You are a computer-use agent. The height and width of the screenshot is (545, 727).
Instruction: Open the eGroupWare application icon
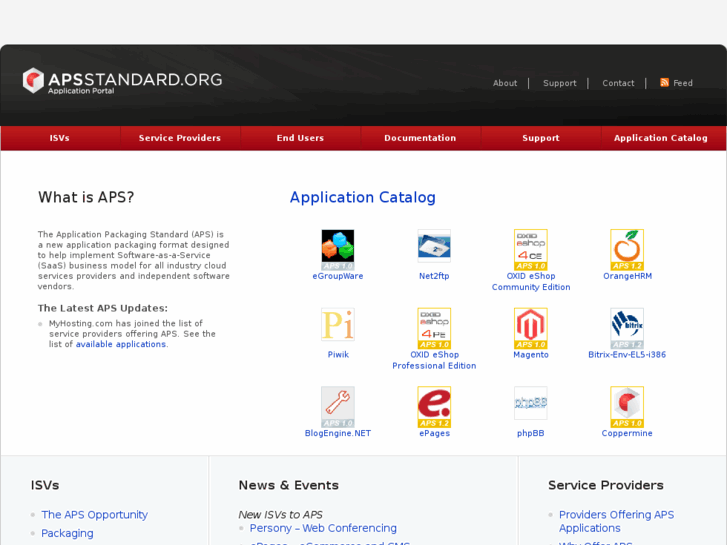tap(338, 250)
